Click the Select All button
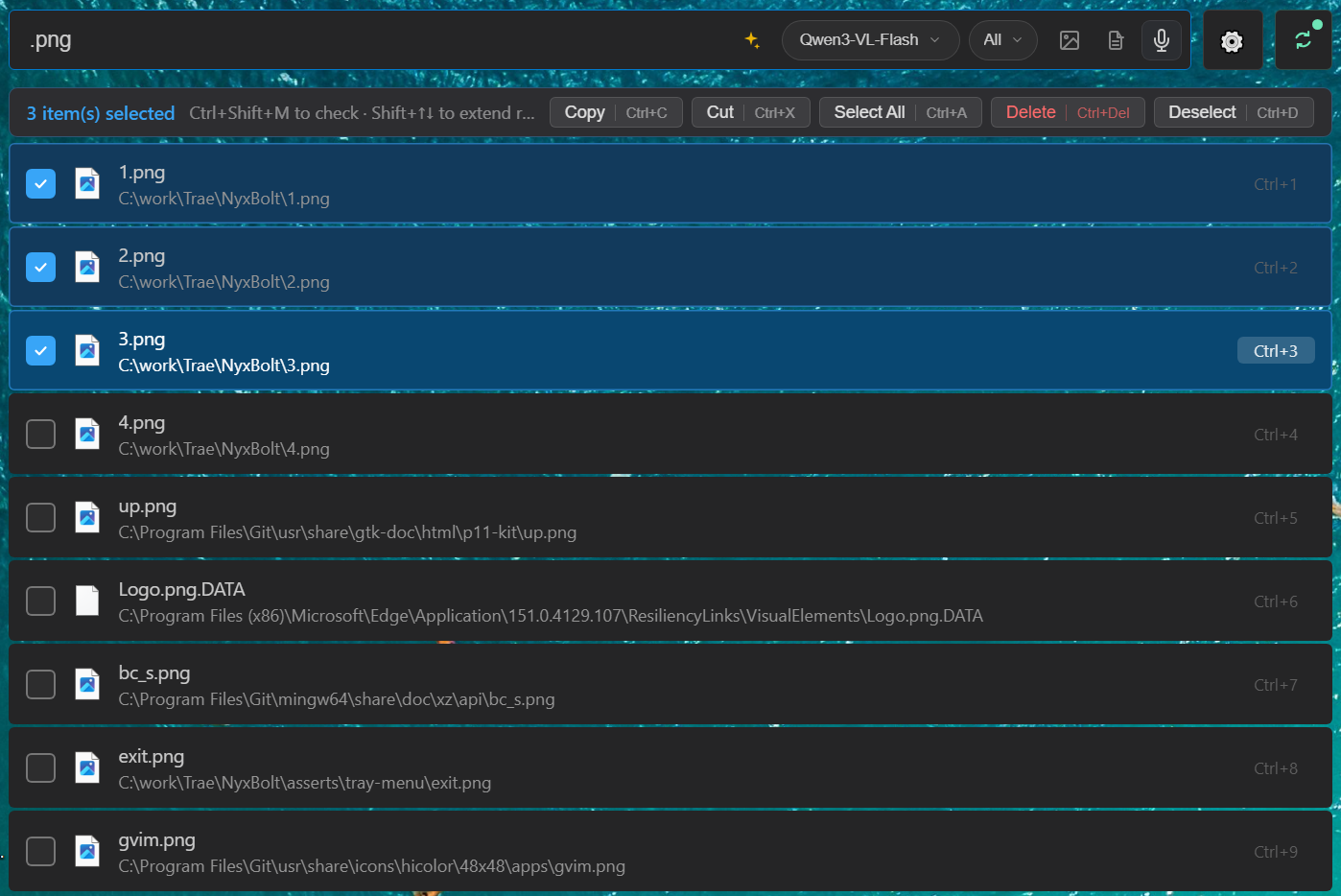Image resolution: width=1341 pixels, height=896 pixels. tap(901, 112)
